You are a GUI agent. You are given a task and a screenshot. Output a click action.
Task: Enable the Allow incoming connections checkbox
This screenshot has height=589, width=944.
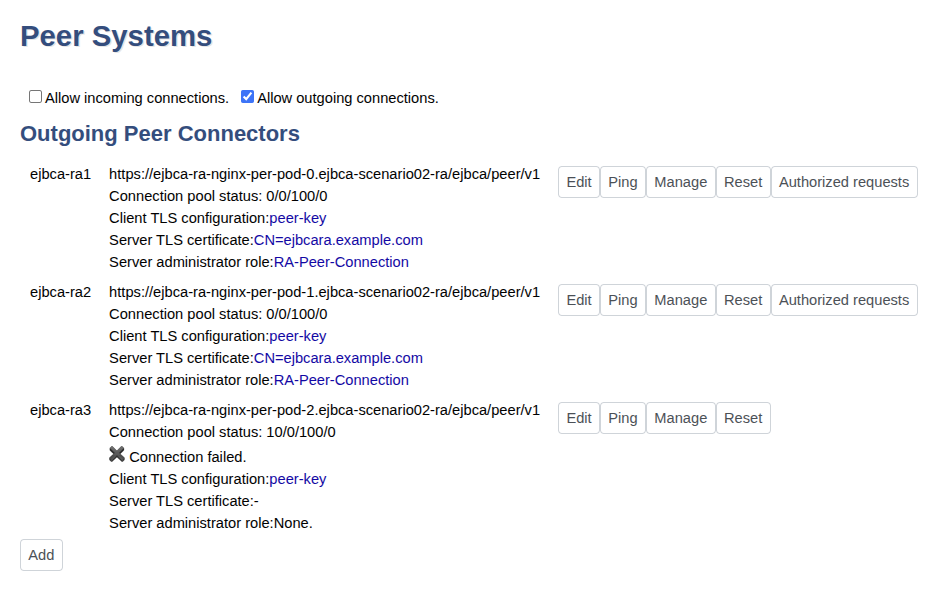click(36, 97)
